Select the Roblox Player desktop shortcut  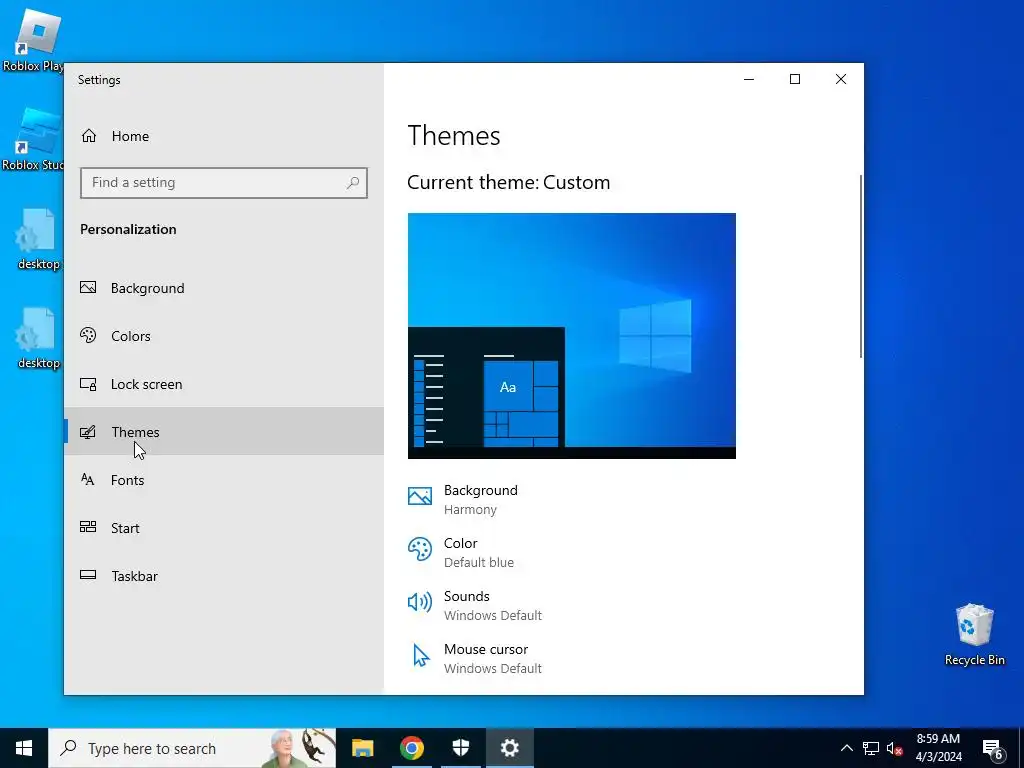(x=33, y=39)
